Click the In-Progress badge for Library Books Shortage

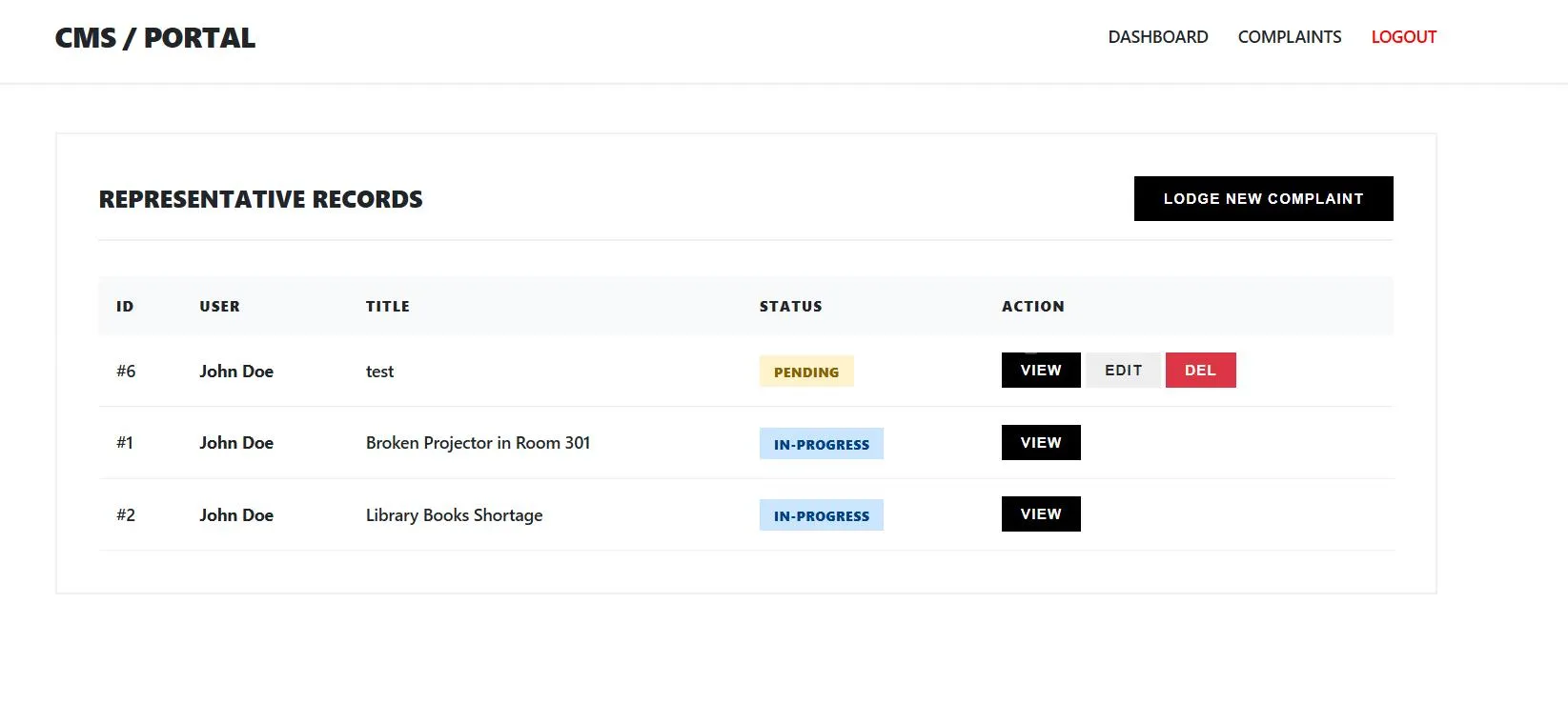[821, 515]
